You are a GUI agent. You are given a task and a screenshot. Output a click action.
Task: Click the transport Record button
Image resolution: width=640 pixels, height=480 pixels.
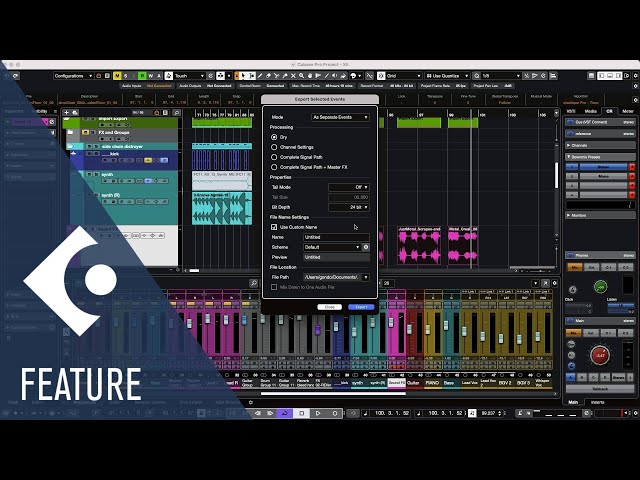point(335,412)
